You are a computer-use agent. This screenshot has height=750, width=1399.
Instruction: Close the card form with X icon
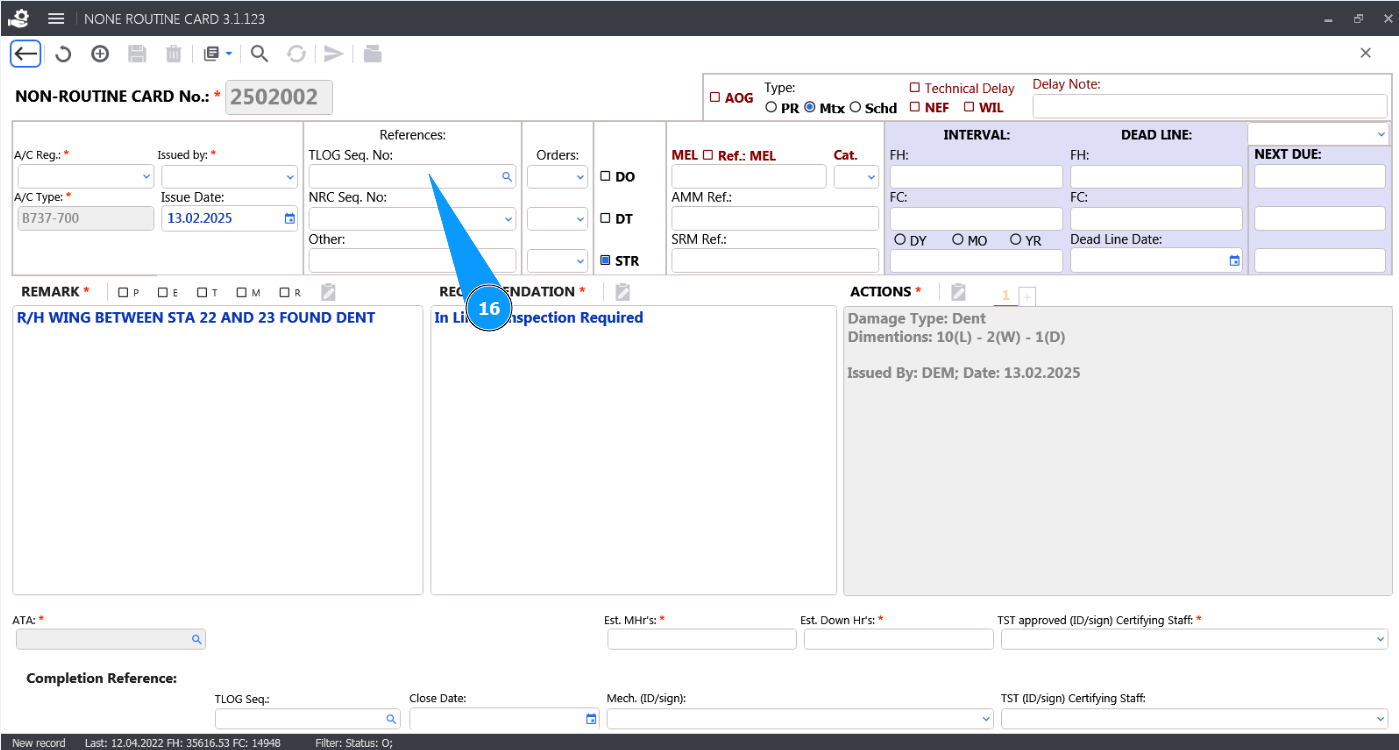[1366, 53]
